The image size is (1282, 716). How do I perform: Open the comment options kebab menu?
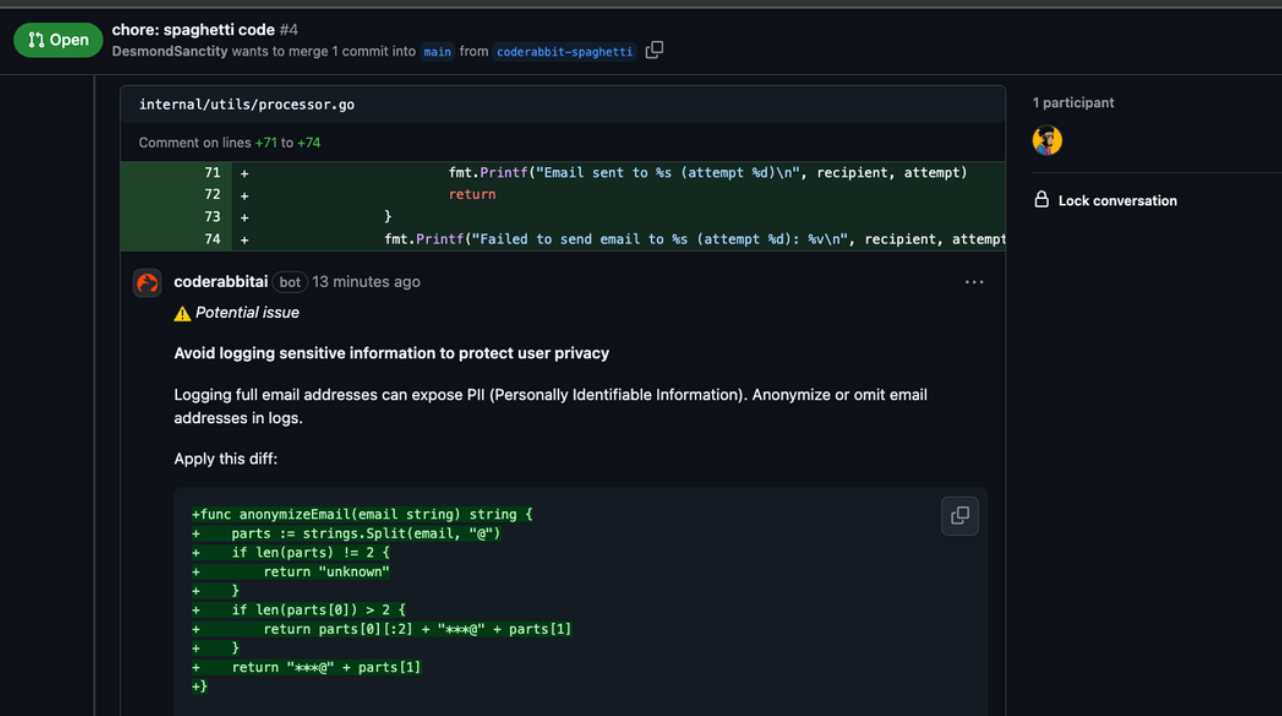tap(974, 282)
